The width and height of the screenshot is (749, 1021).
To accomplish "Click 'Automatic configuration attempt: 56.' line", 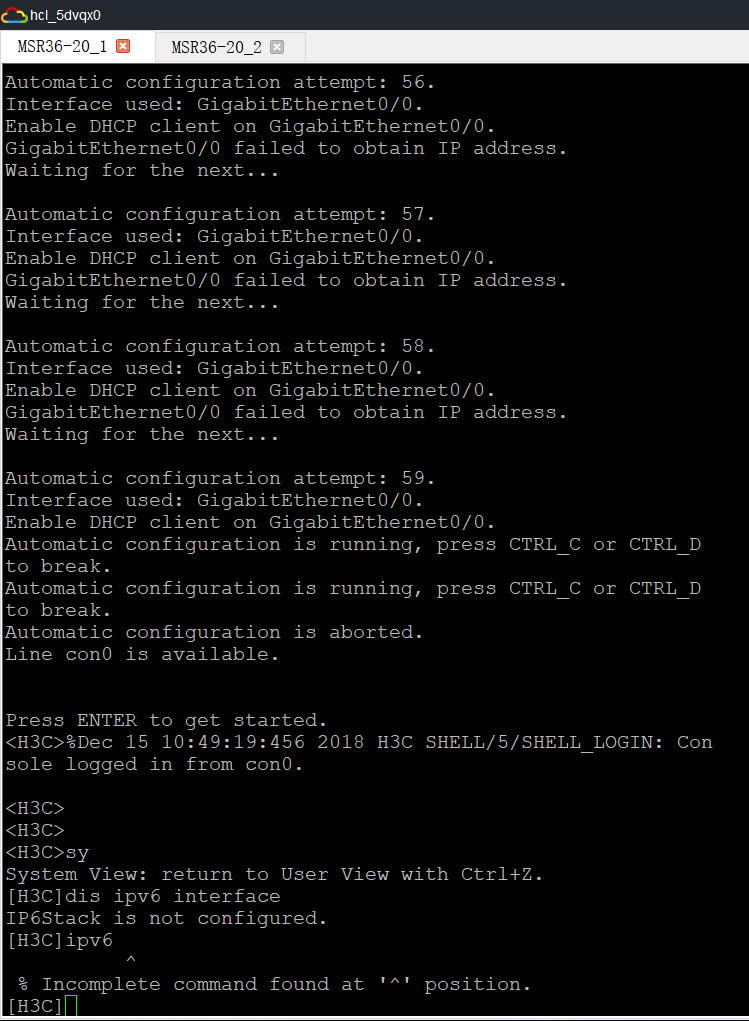I will coord(220,82).
